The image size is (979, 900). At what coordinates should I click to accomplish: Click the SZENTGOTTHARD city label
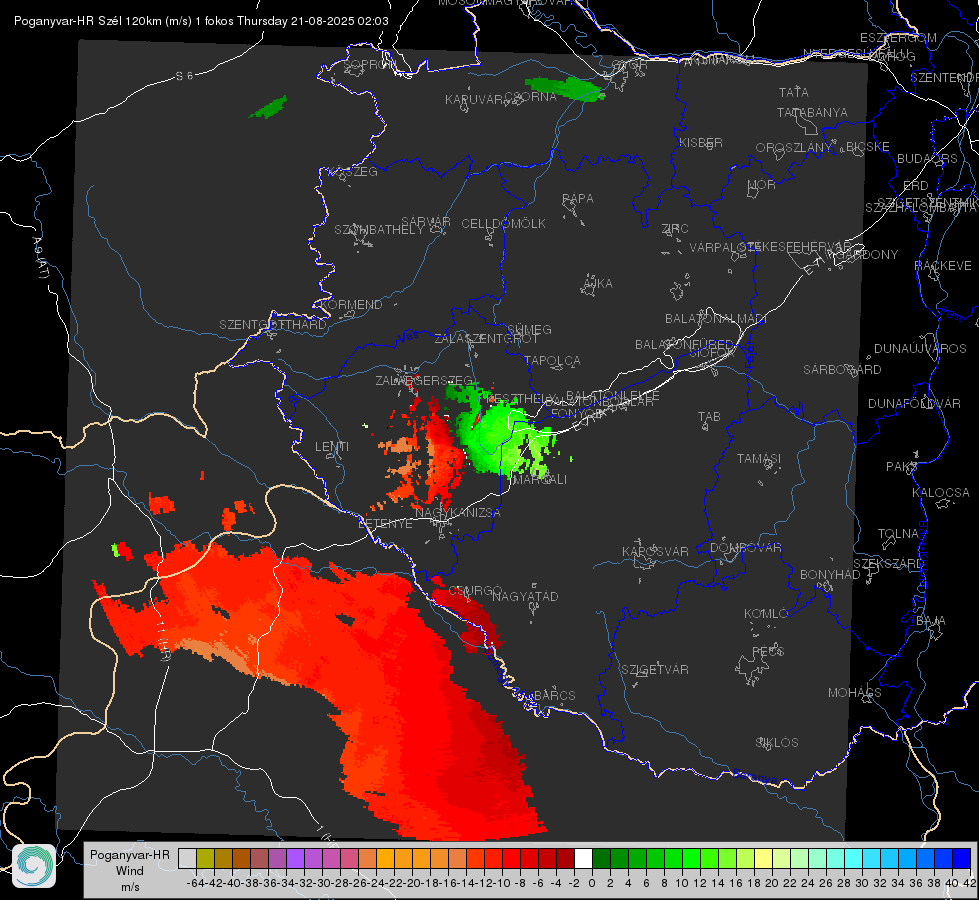[x=273, y=325]
